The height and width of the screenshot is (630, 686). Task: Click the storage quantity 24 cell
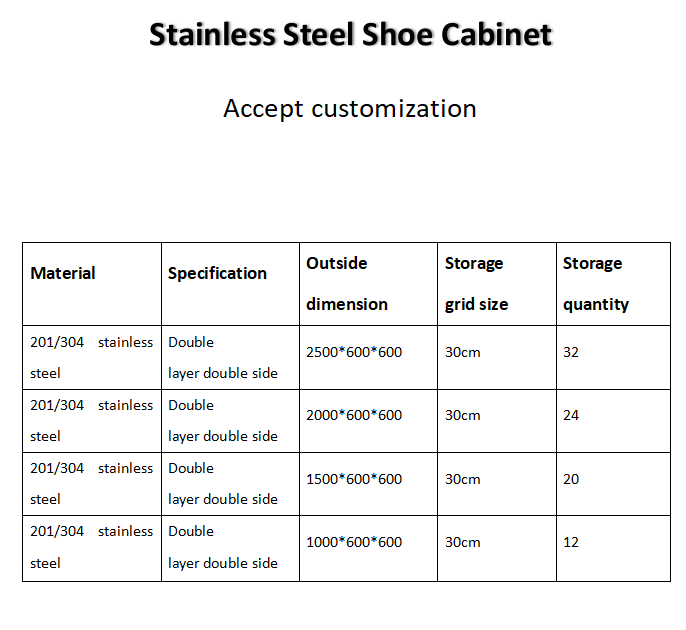pos(571,415)
